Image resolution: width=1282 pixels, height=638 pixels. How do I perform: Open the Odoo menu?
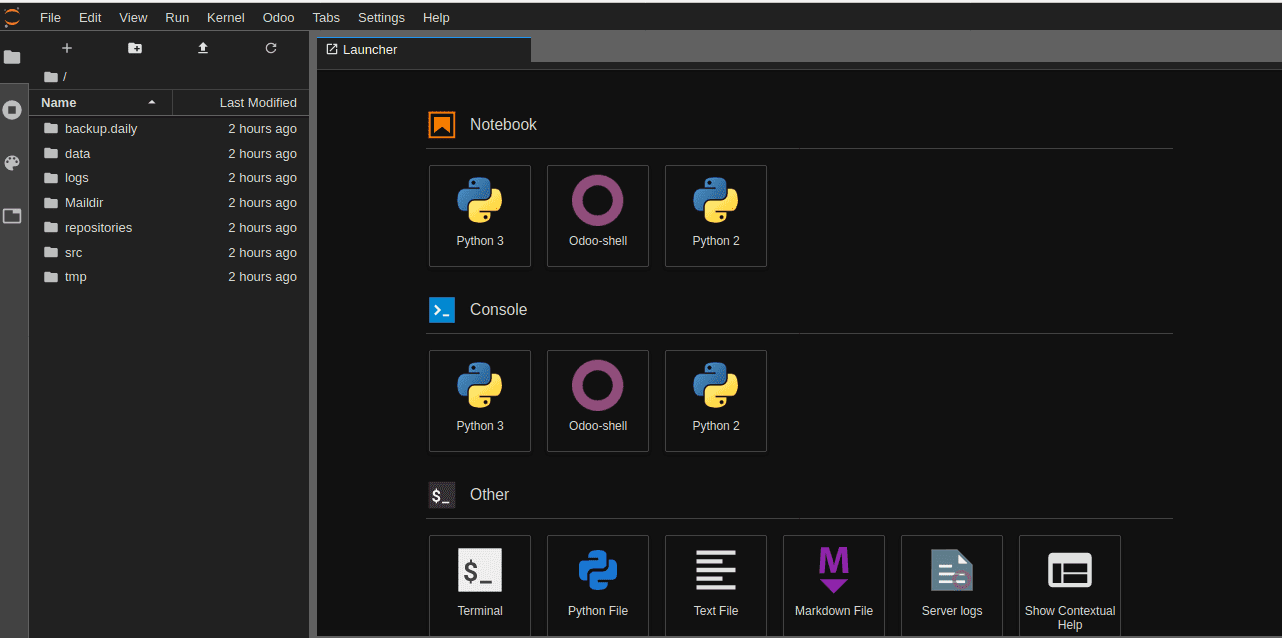[x=279, y=17]
